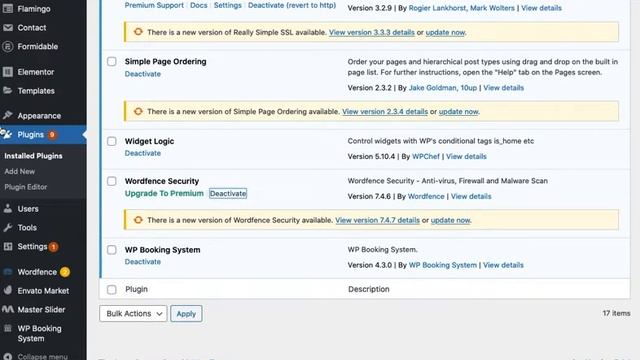Click Really Simple SSL Premium Support link
The image size is (640, 360).
pos(154,5)
